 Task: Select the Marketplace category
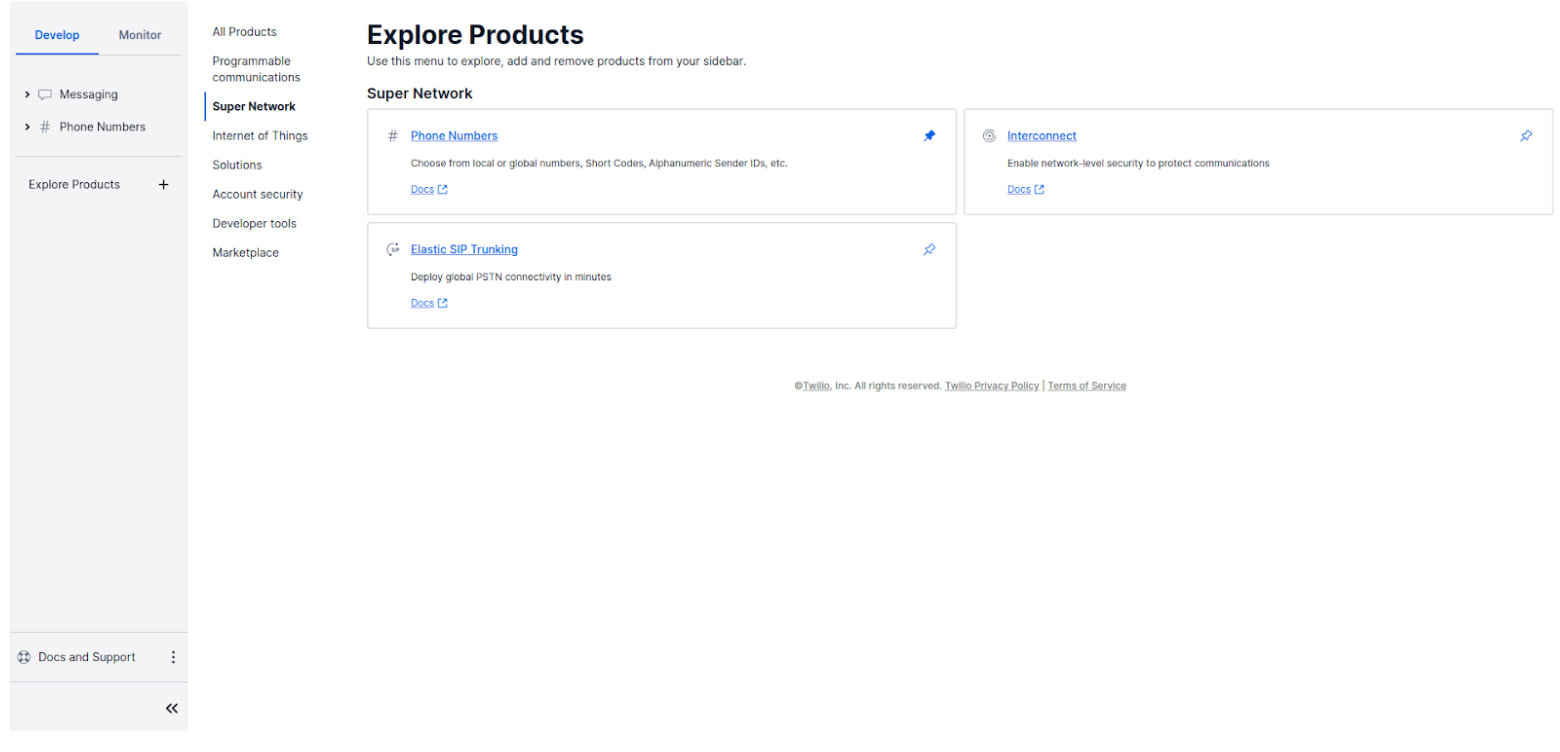245,253
